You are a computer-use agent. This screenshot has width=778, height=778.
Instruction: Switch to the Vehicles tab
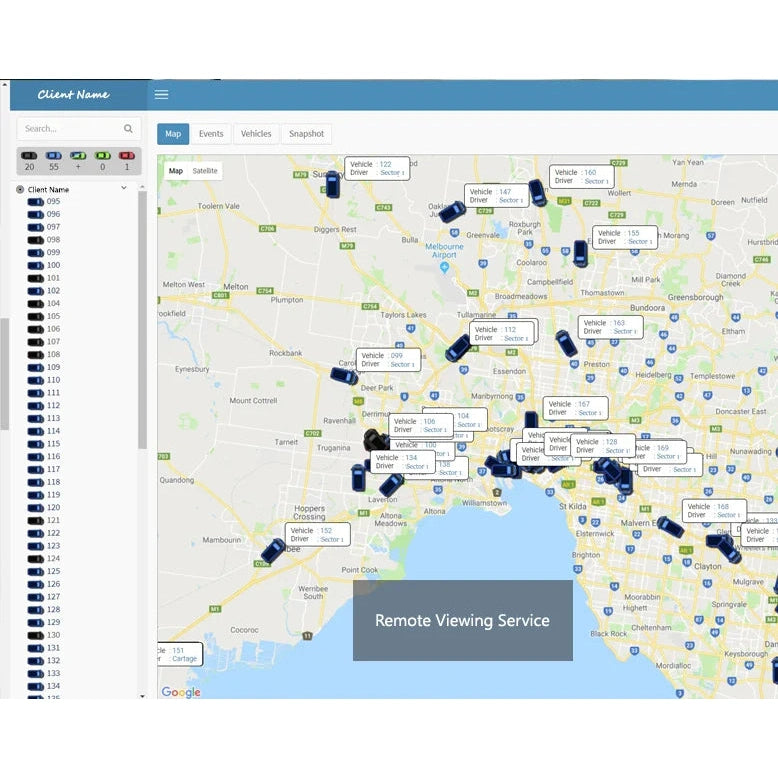point(256,134)
